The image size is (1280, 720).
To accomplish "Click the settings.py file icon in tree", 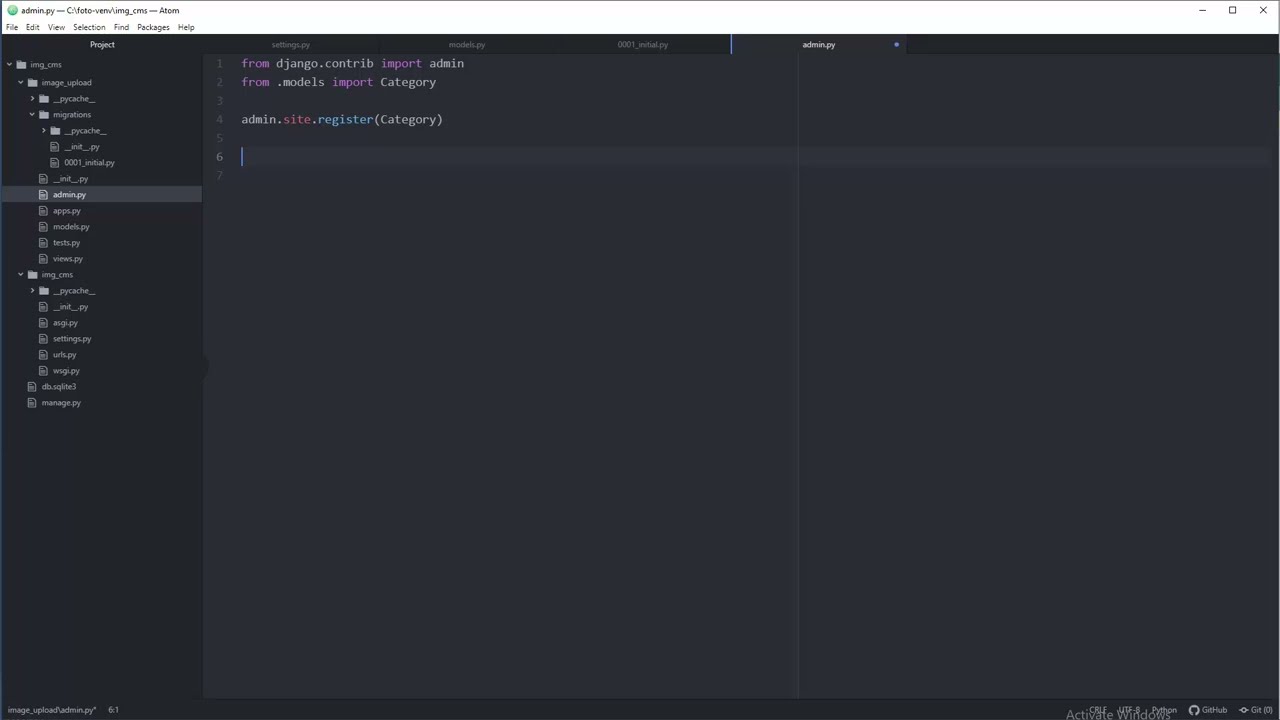I will [43, 338].
